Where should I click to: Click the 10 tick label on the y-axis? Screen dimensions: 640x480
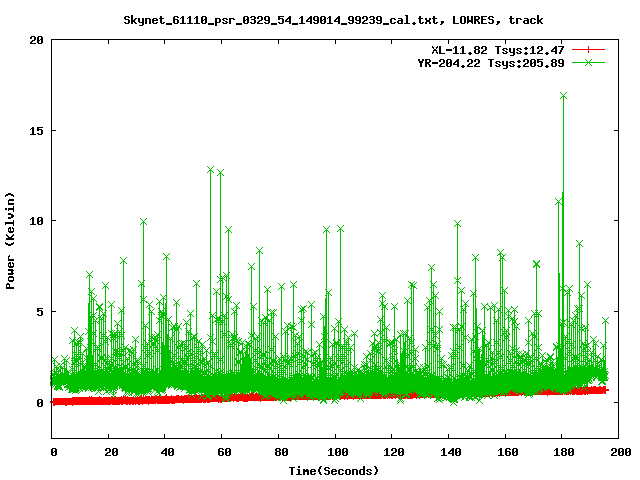pyautogui.click(x=36, y=221)
